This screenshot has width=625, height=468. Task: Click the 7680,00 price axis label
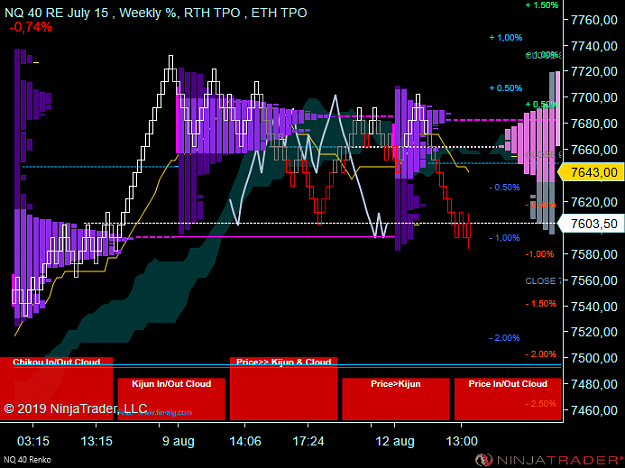(594, 124)
